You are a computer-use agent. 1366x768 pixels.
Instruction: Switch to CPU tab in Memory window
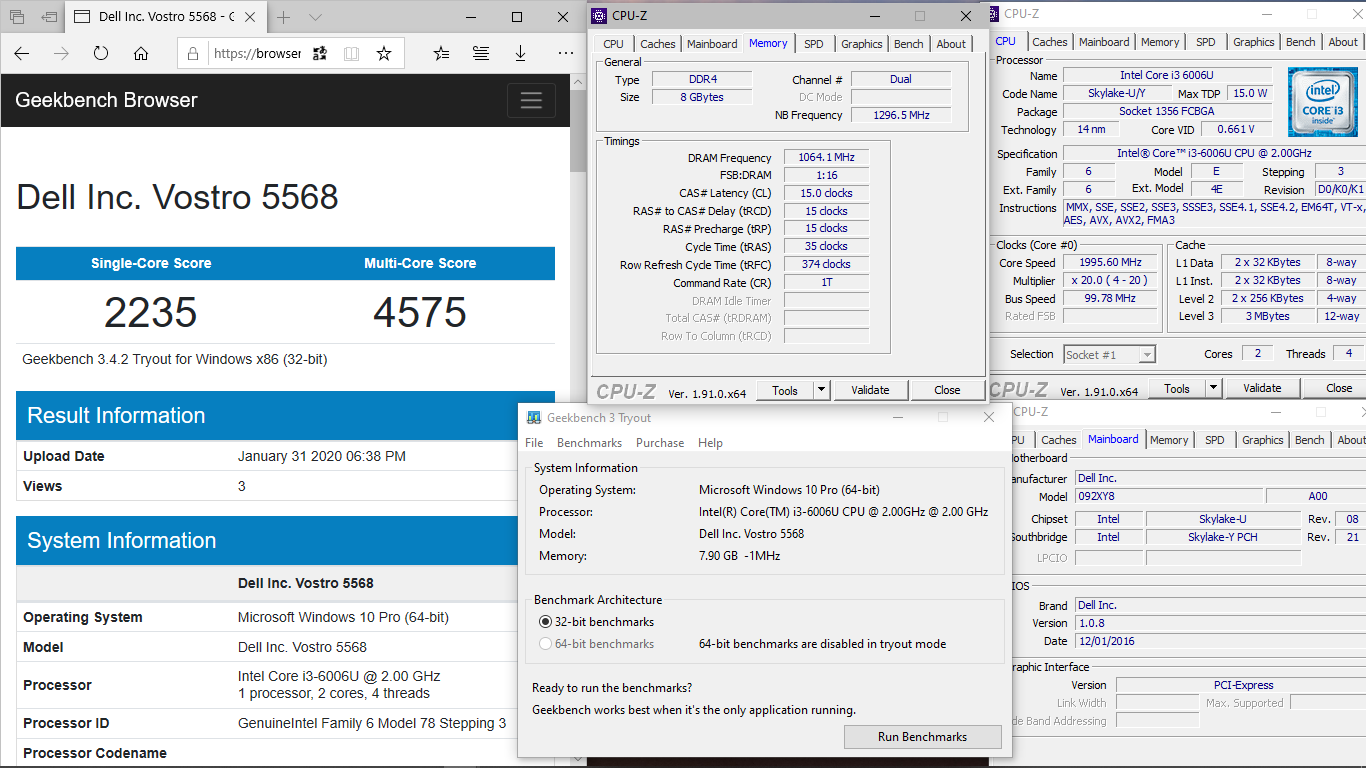(x=614, y=44)
